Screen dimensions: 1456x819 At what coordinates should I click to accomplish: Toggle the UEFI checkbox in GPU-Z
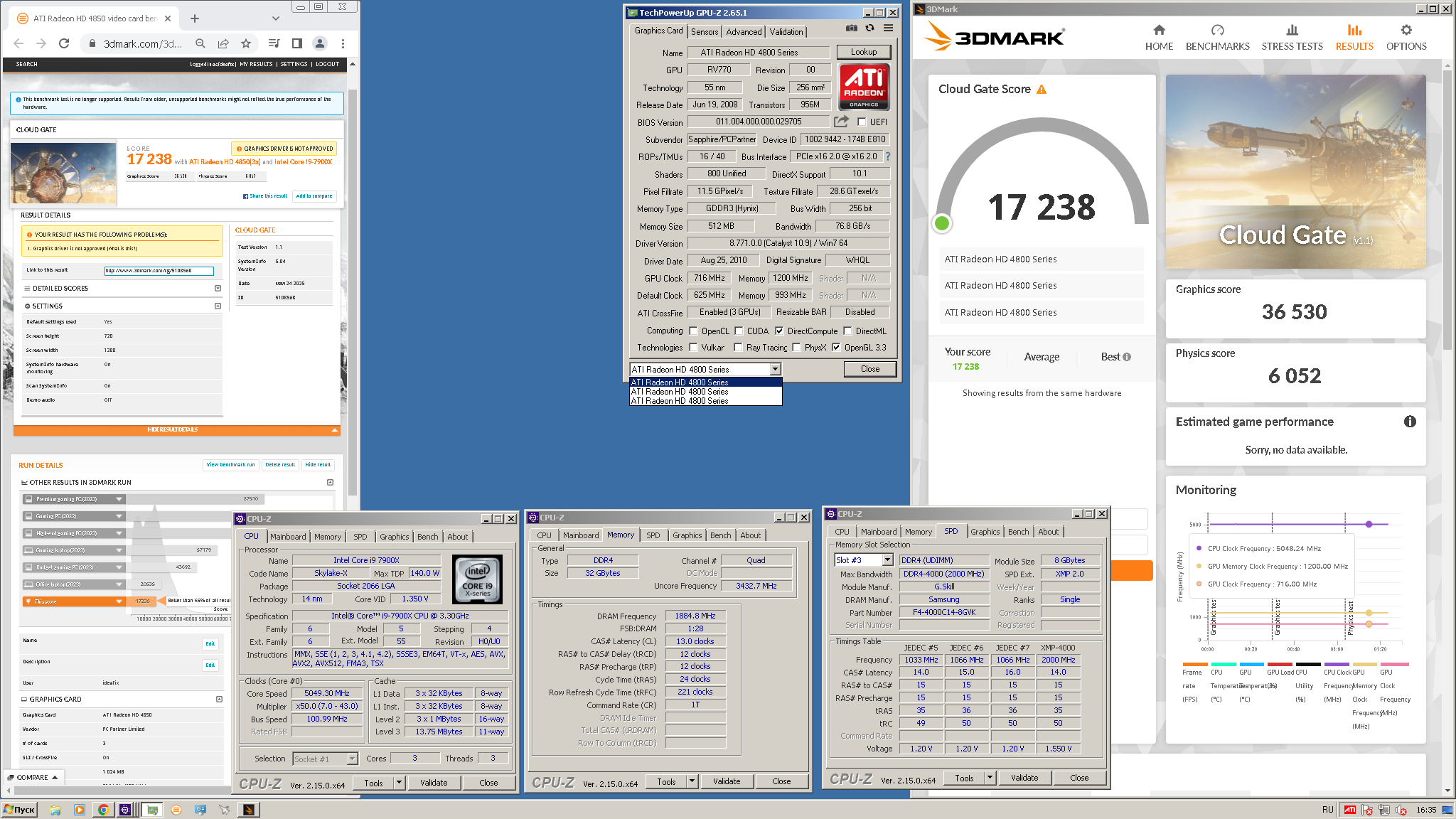tap(862, 122)
